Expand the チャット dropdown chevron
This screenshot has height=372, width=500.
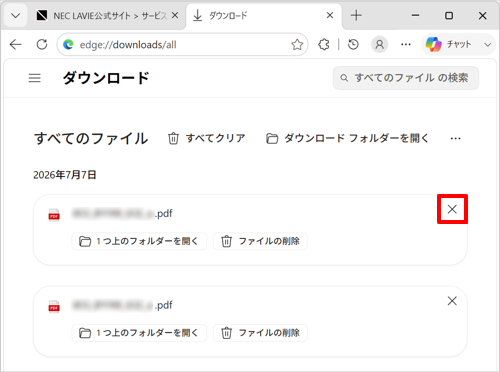click(488, 44)
